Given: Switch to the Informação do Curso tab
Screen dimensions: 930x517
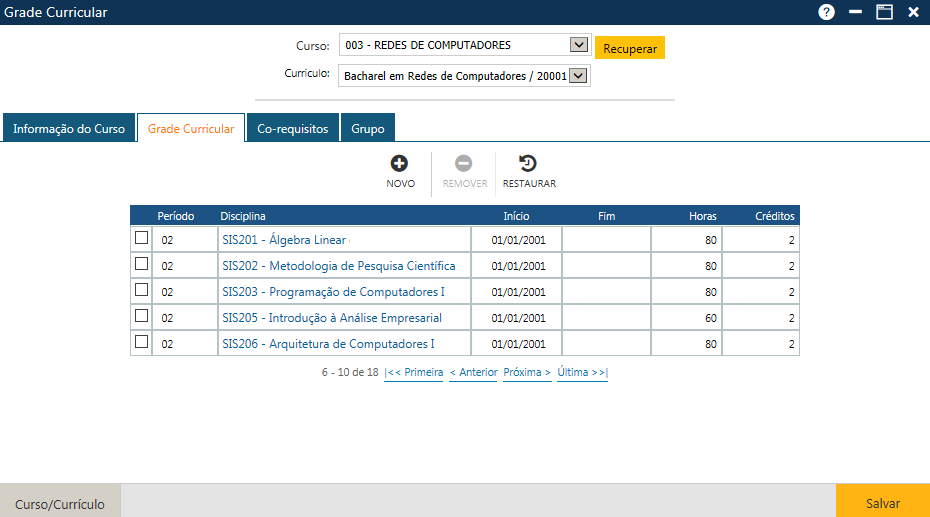Looking at the screenshot, I should 69,129.
